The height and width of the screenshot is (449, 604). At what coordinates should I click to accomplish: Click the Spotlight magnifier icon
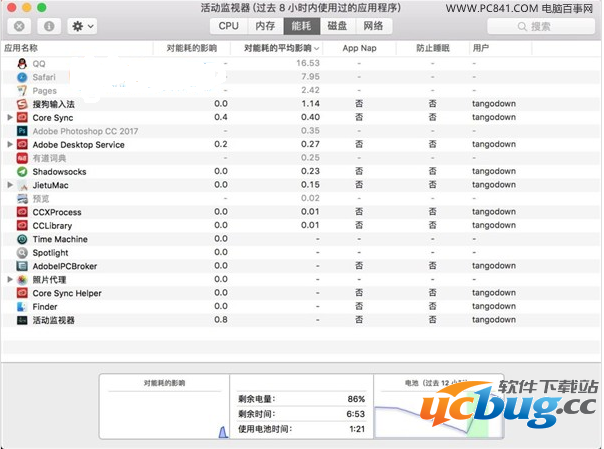22,253
